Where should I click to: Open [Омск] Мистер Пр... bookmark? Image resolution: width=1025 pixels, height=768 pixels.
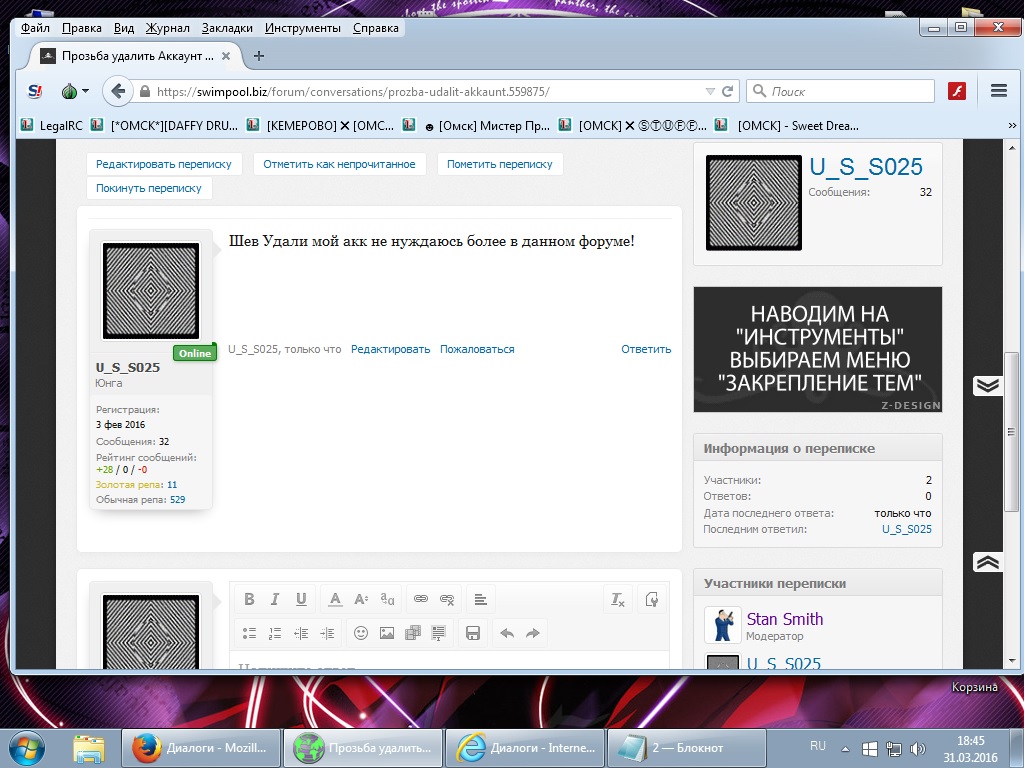[476, 125]
